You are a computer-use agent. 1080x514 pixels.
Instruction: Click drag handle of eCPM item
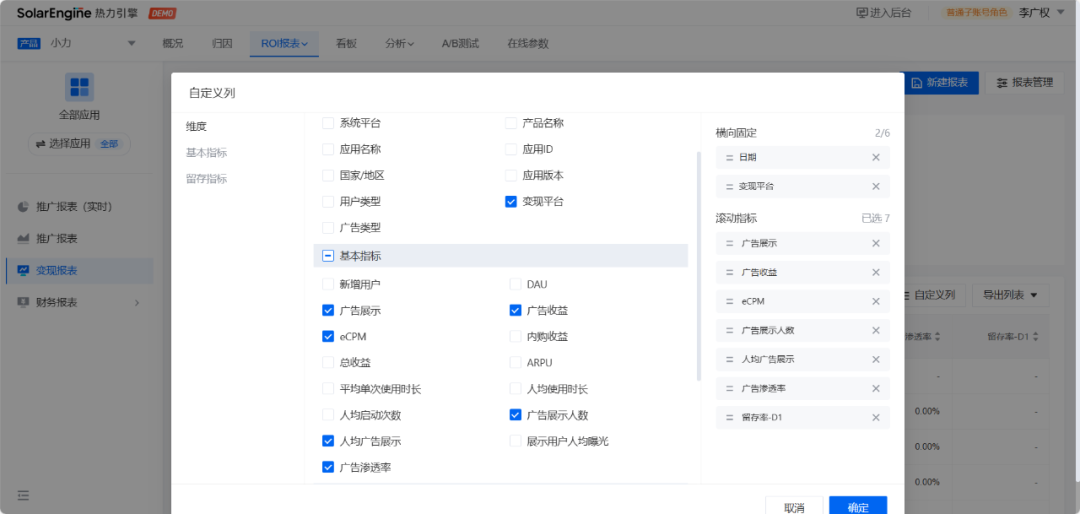729,301
